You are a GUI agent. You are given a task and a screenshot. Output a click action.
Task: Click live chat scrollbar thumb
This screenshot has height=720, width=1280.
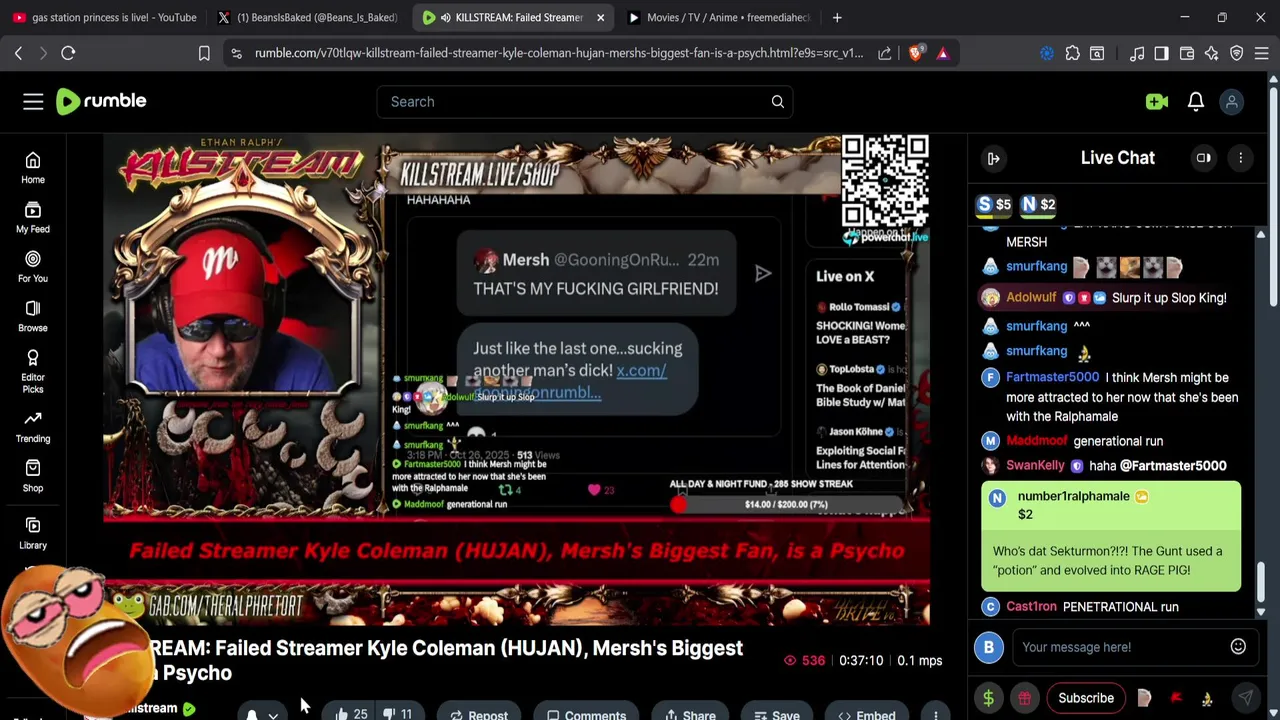[x=1260, y=580]
